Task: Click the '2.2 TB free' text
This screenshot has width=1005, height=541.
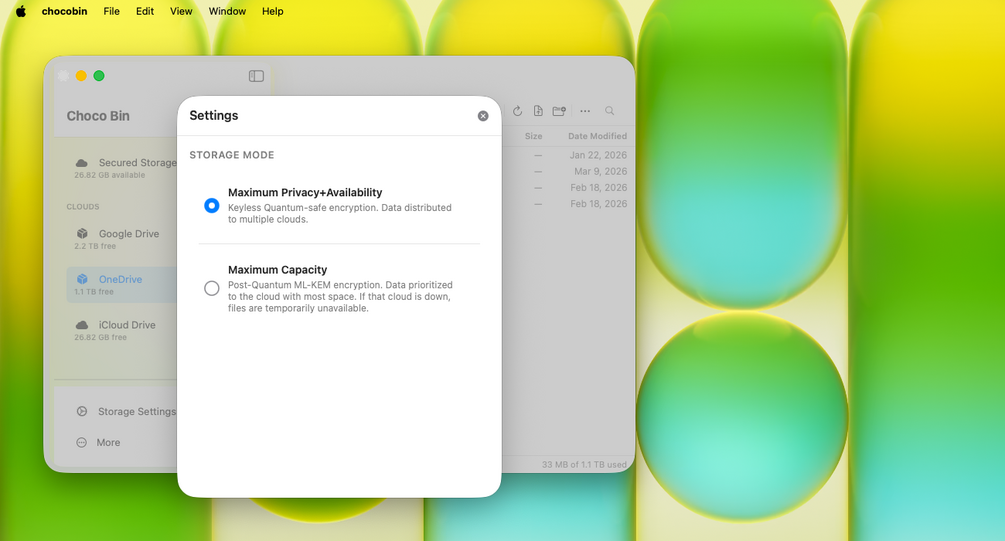Action: click(95, 246)
